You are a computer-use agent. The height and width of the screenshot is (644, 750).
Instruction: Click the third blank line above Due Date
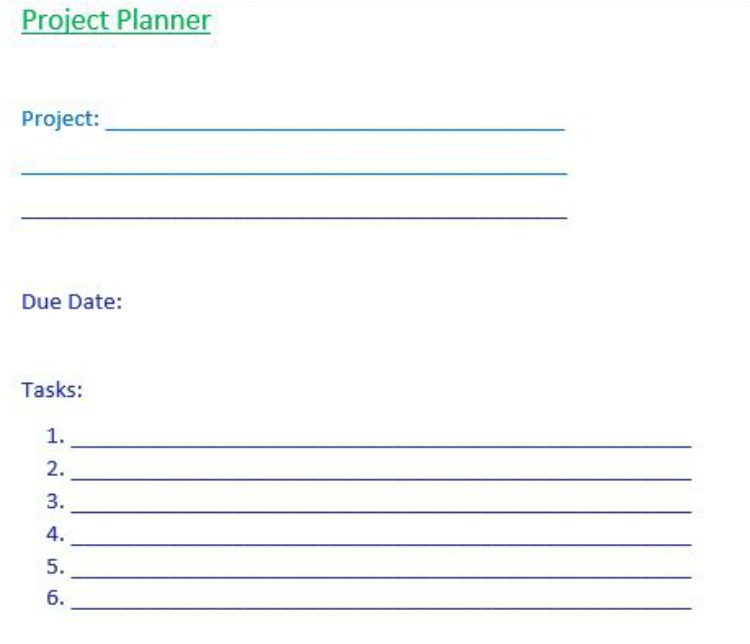tap(294, 214)
